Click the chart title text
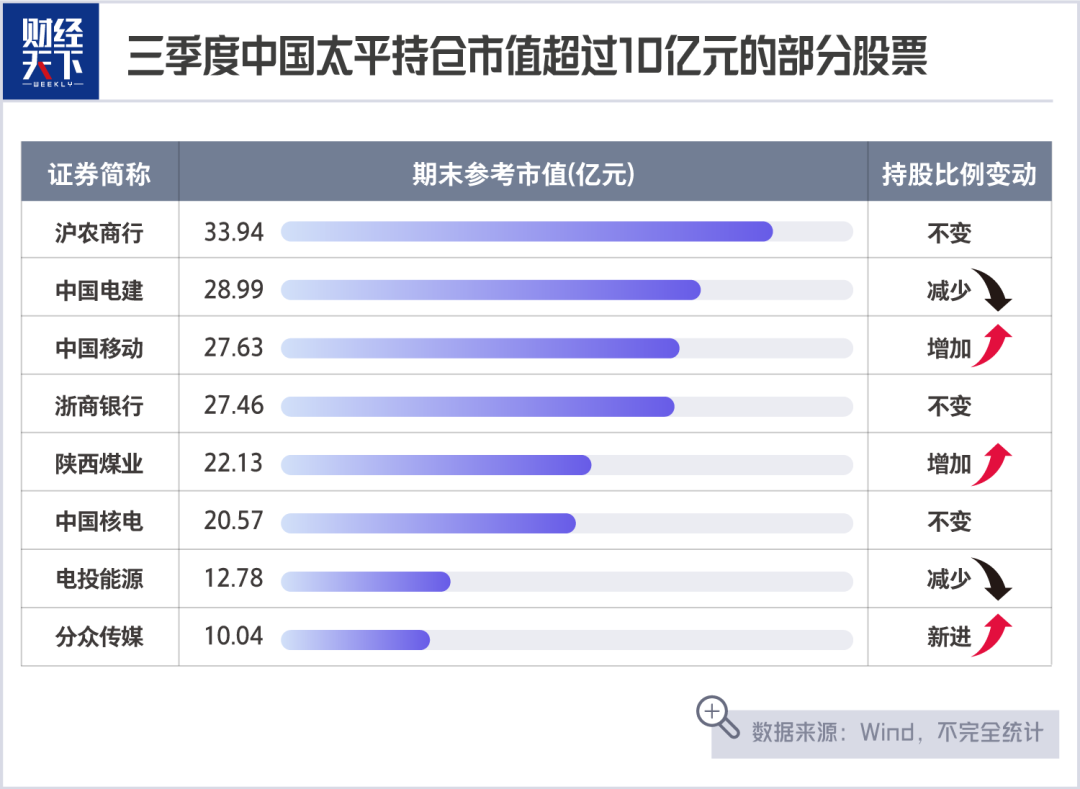Viewport: 1080px width, 789px height. tap(527, 57)
